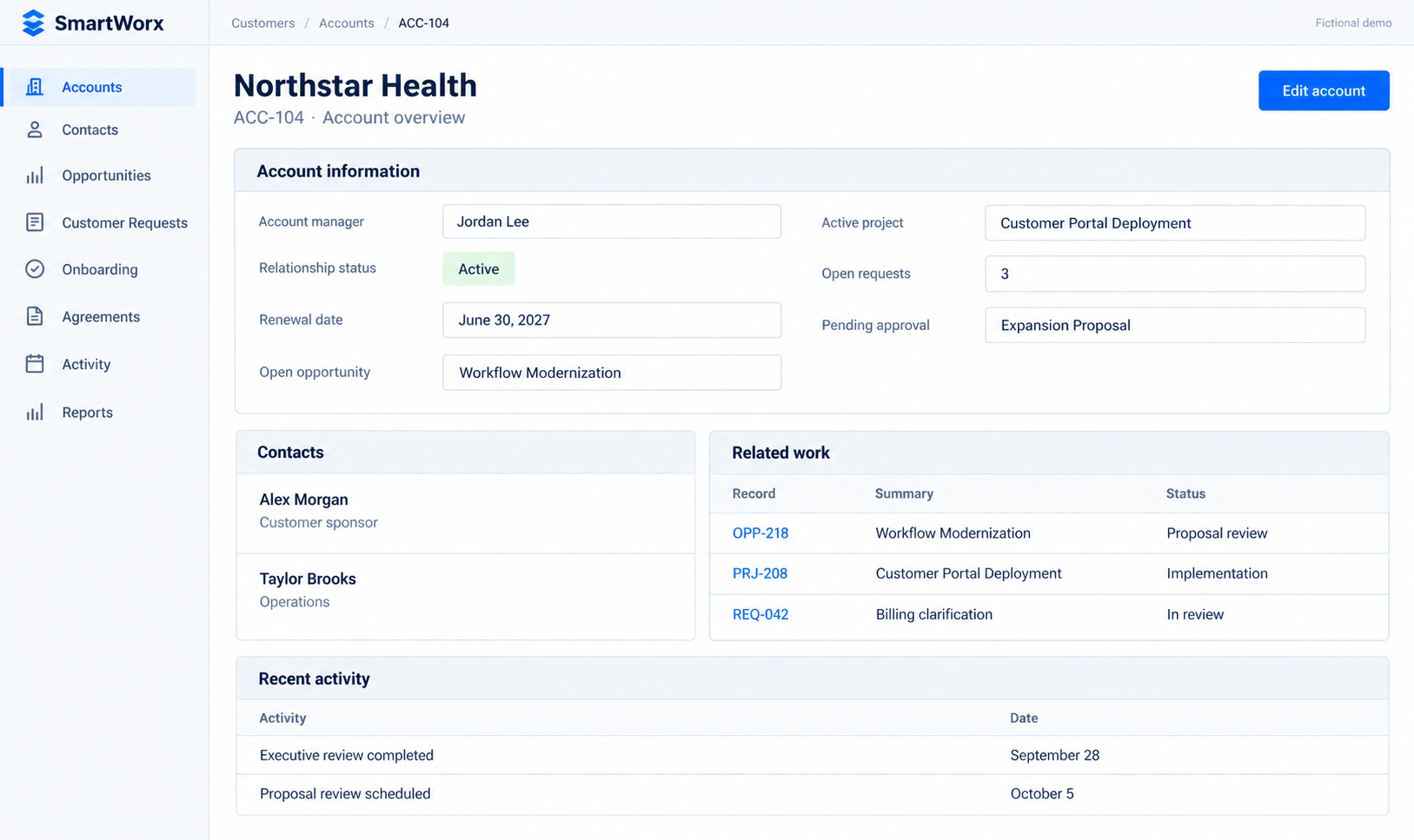This screenshot has width=1414, height=840.
Task: Click the Active project field
Action: (x=1175, y=223)
